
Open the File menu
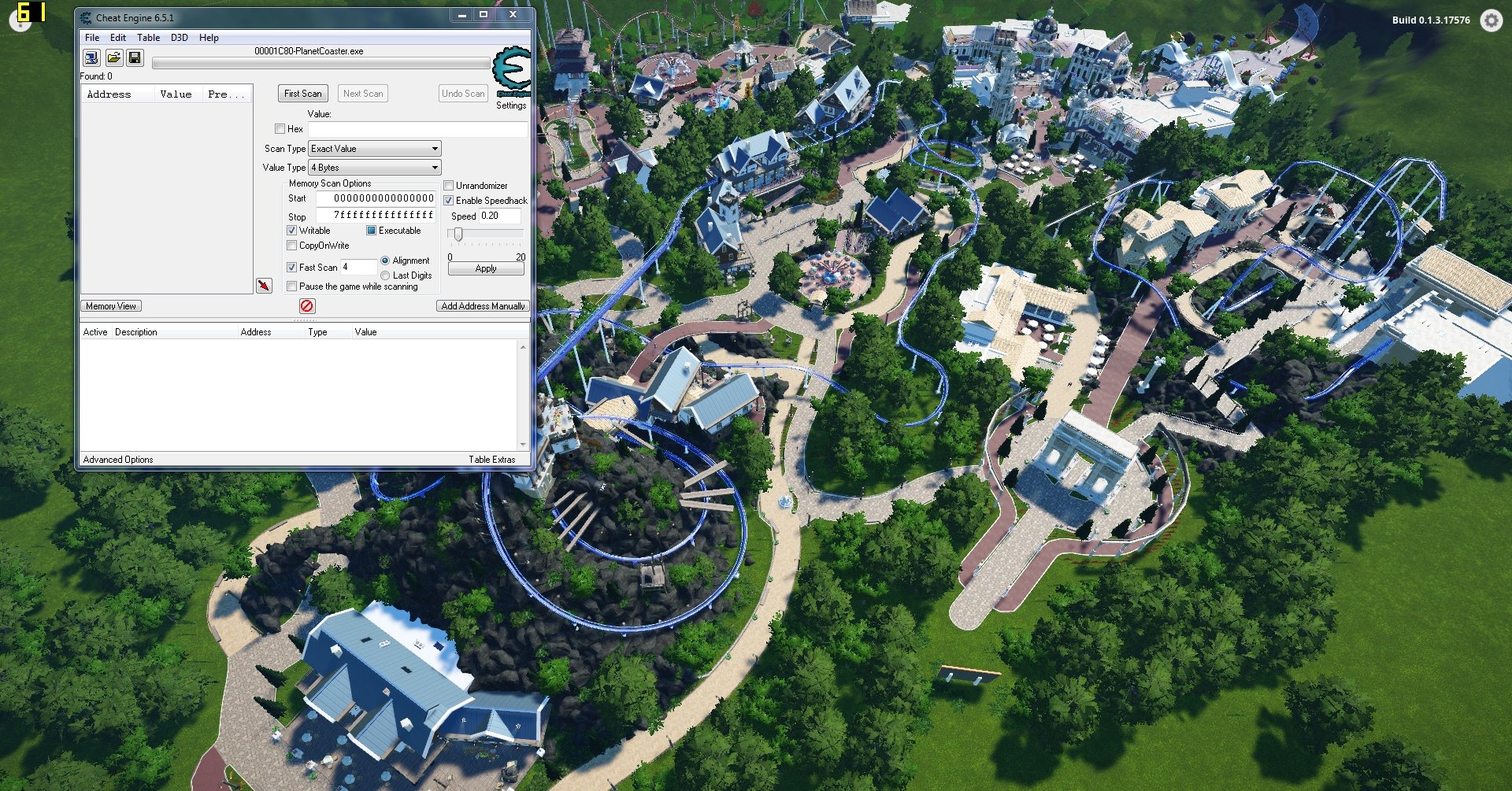(x=92, y=38)
